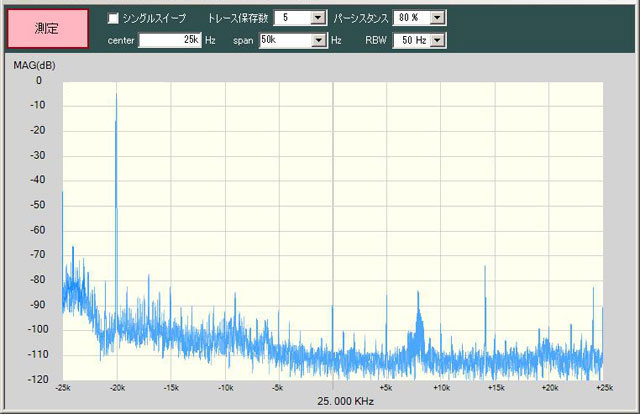This screenshot has height=414, width=640.
Task: Click the +25k frequency axis label
Action: click(604, 388)
